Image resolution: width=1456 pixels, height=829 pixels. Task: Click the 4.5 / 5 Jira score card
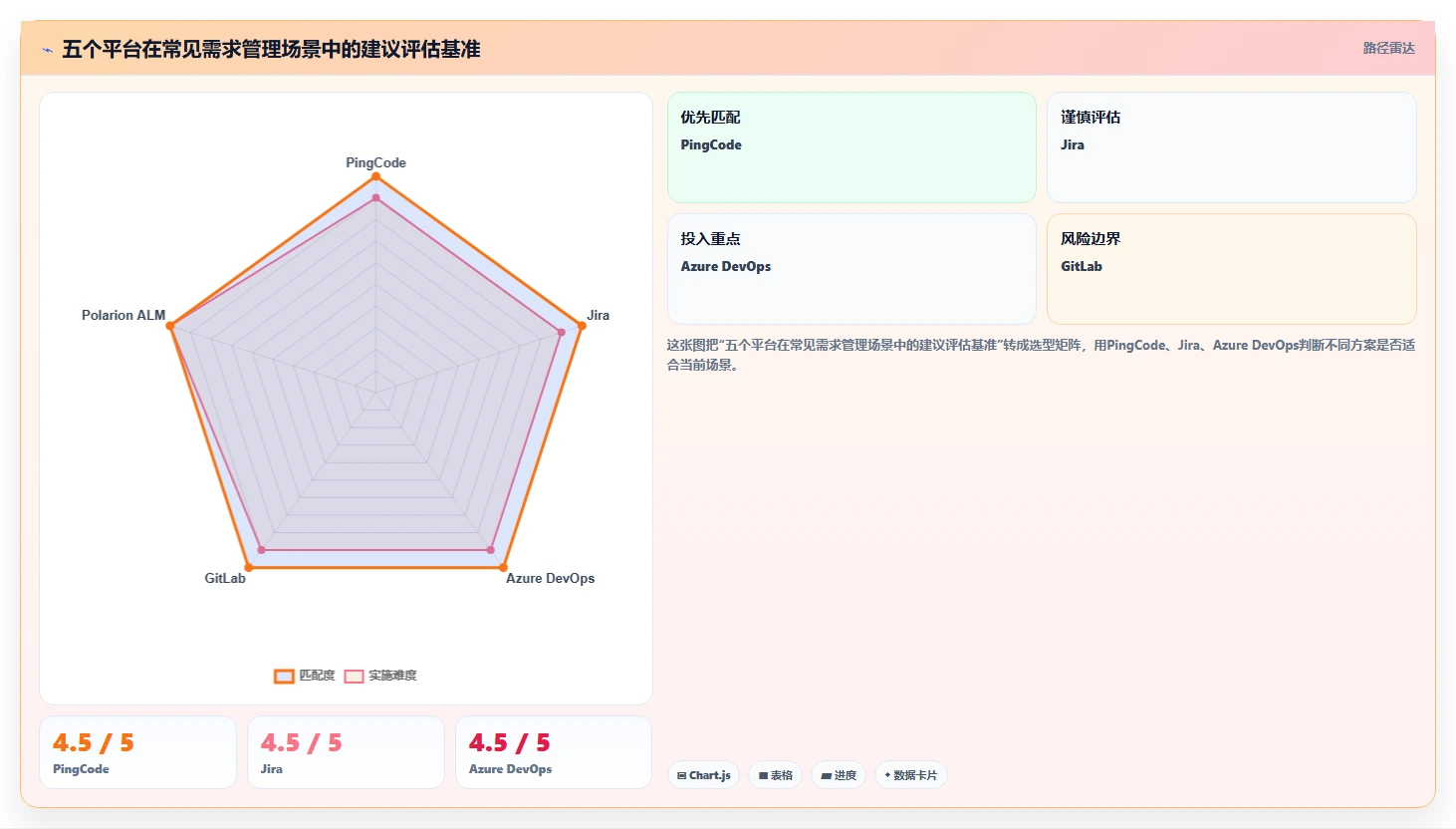[346, 752]
